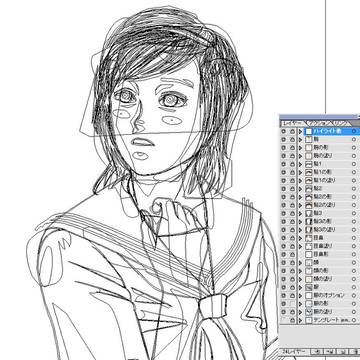Select the 目鼻塗り layer name

click(x=323, y=246)
